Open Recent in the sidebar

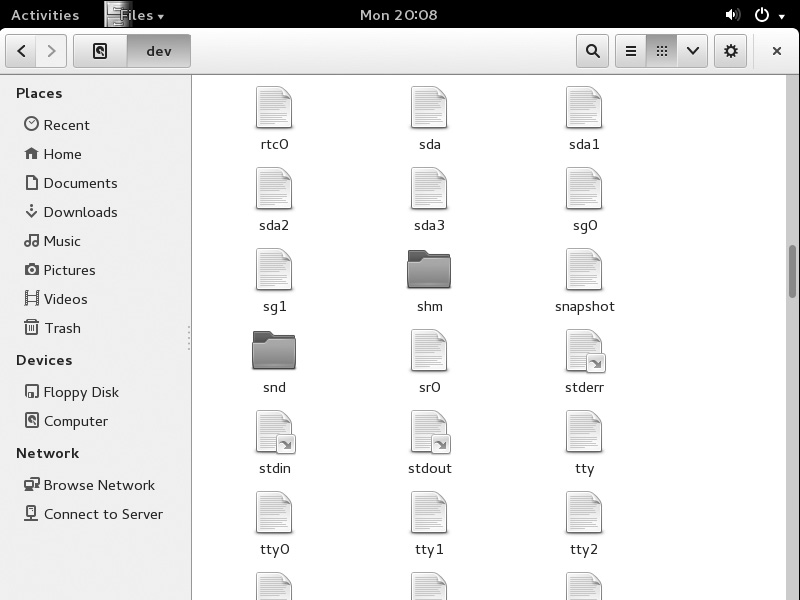click(x=57, y=124)
